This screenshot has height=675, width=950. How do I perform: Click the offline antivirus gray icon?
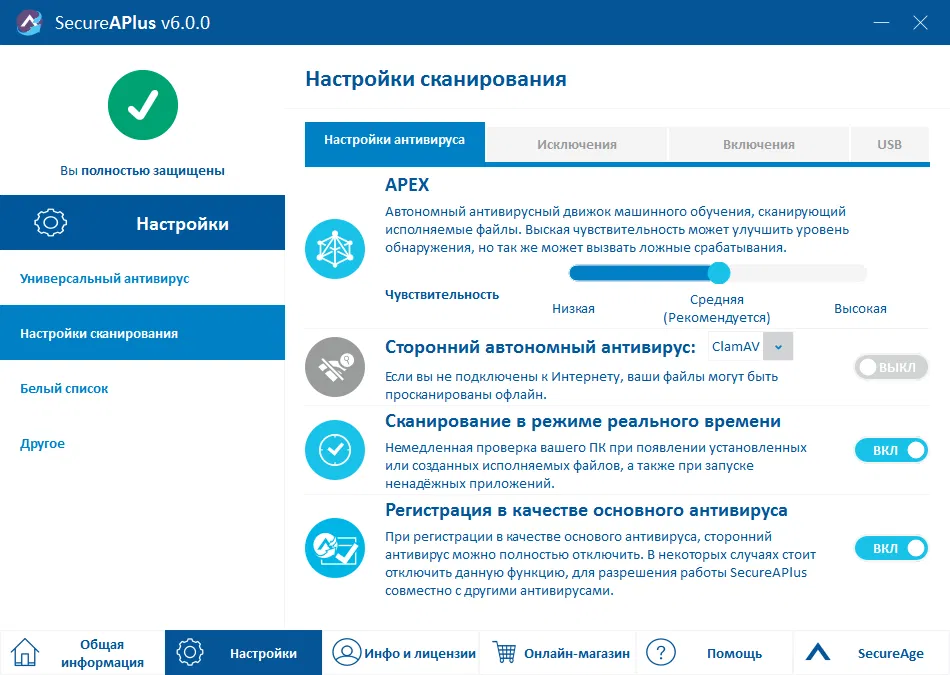pyautogui.click(x=335, y=367)
